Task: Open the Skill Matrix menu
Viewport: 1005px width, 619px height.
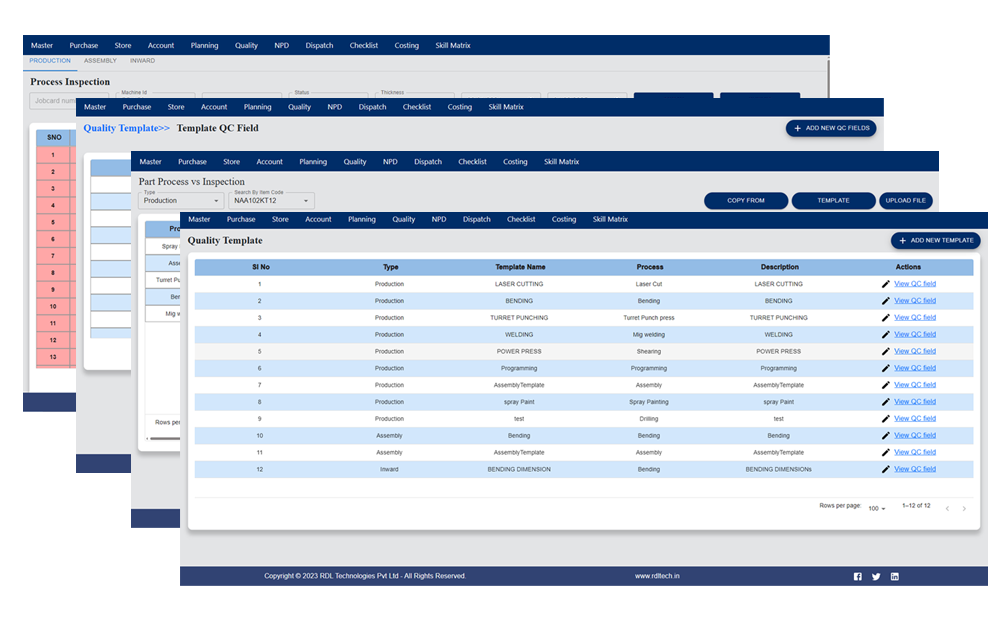Action: (x=610, y=219)
